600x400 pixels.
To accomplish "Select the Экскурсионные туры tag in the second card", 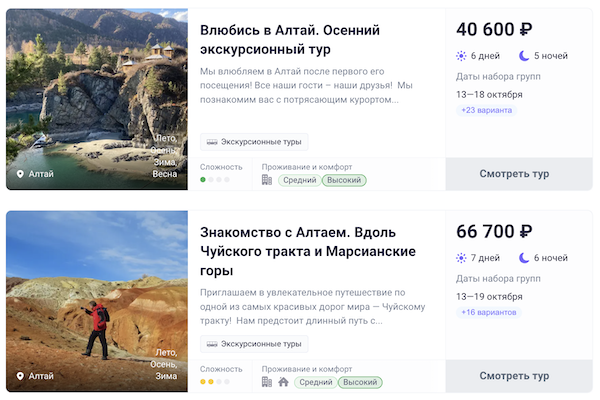I will (x=254, y=344).
